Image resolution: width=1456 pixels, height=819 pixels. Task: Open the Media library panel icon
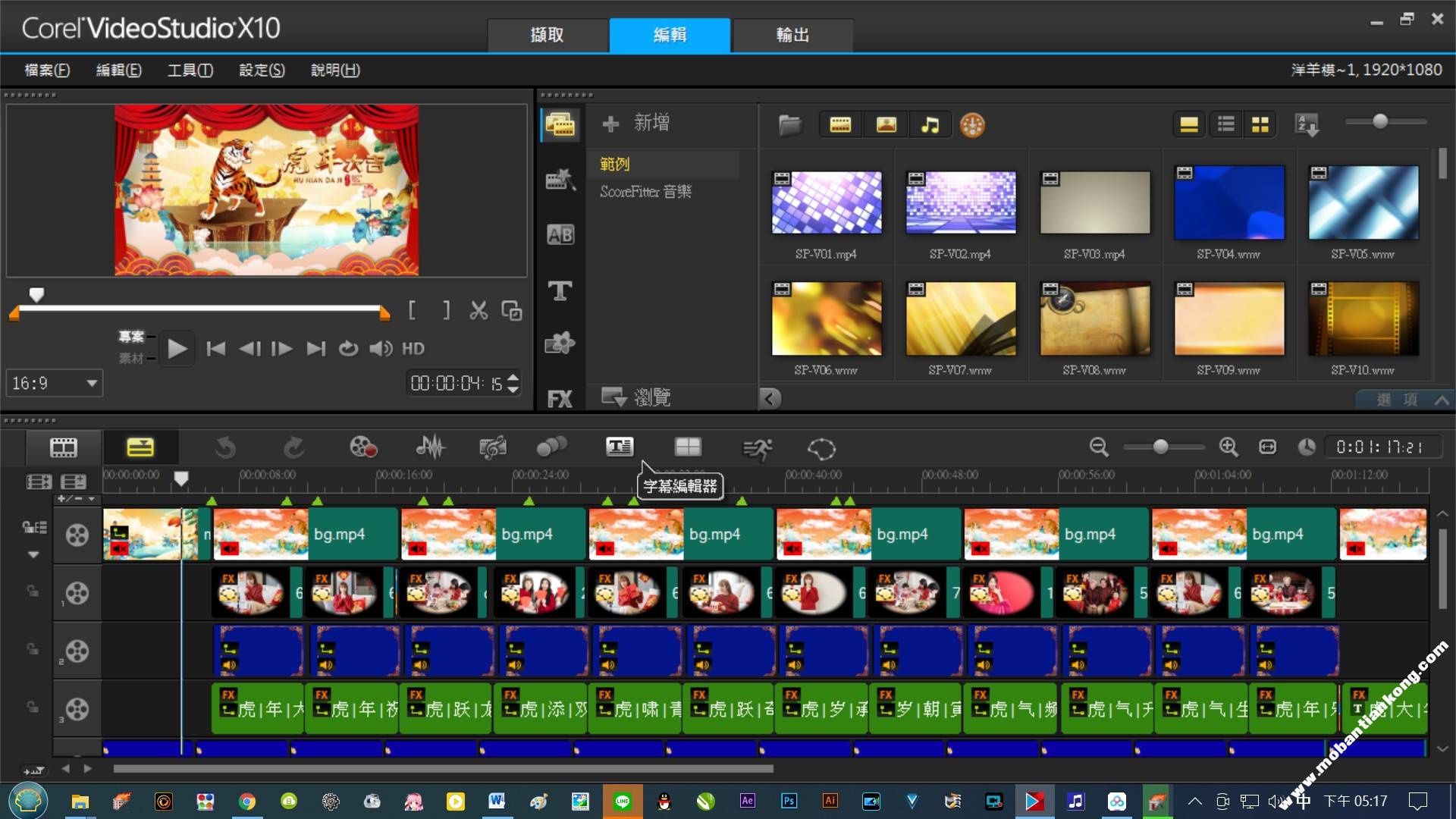(x=560, y=124)
